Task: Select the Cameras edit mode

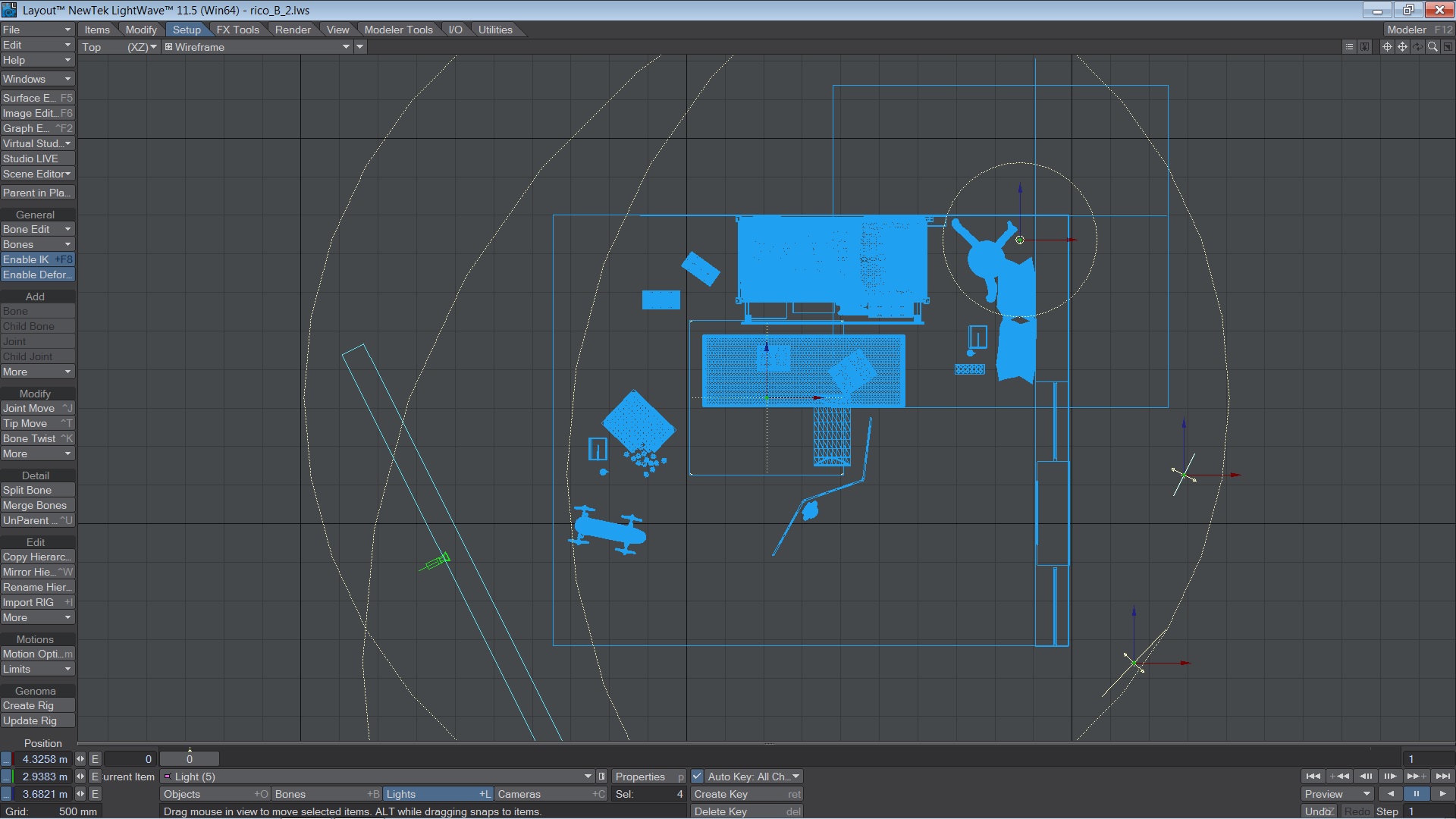Action: pos(551,794)
